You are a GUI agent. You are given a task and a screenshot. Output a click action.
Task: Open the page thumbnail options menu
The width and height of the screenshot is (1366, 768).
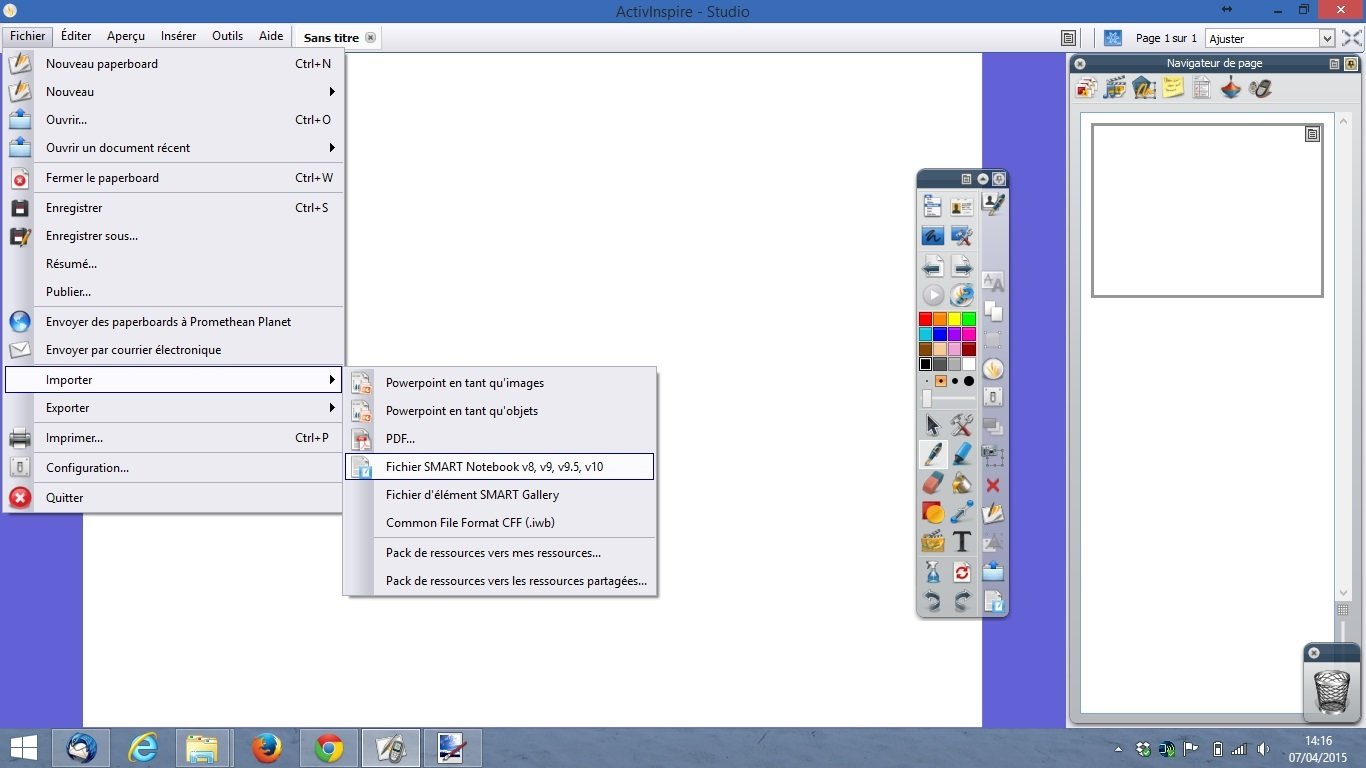pos(1312,134)
